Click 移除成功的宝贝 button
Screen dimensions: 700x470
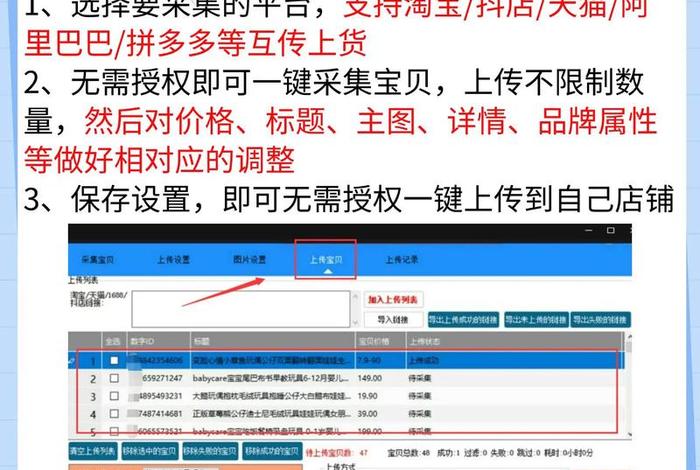271,451
